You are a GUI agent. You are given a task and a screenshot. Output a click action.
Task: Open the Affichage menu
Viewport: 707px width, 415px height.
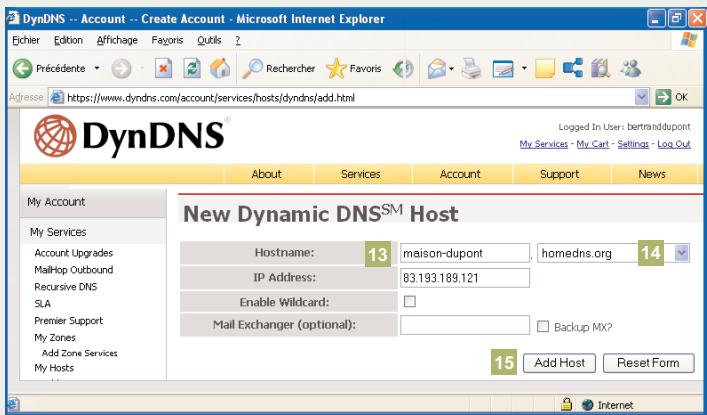tap(117, 40)
